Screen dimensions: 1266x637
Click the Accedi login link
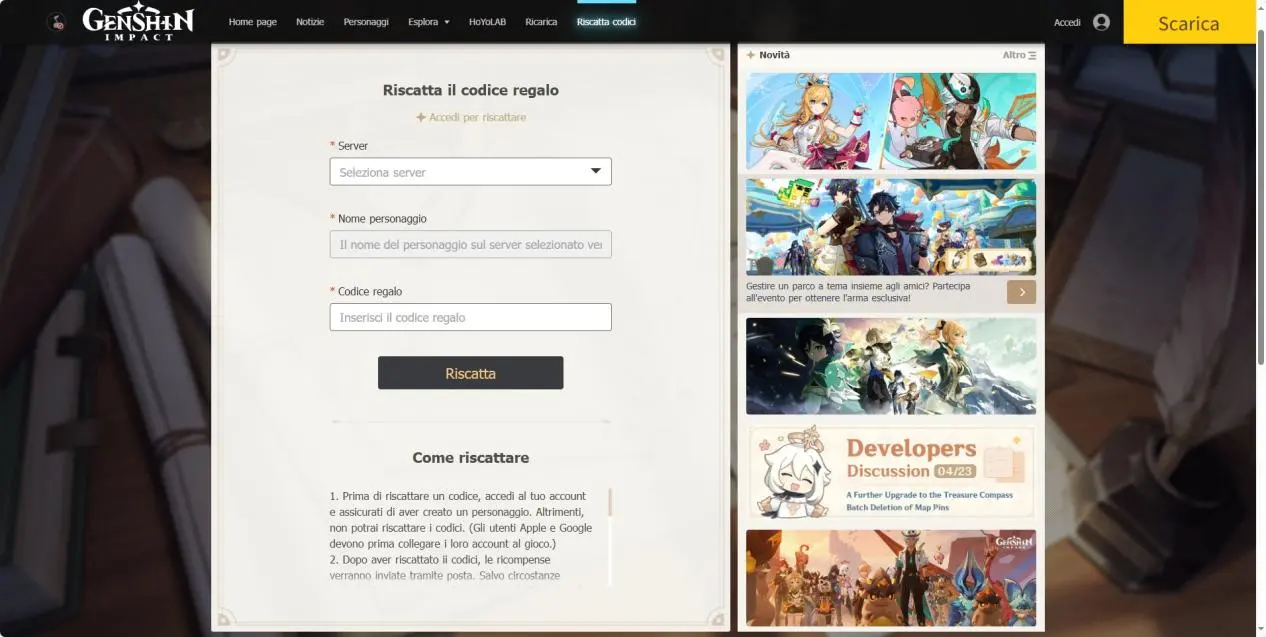click(1067, 22)
